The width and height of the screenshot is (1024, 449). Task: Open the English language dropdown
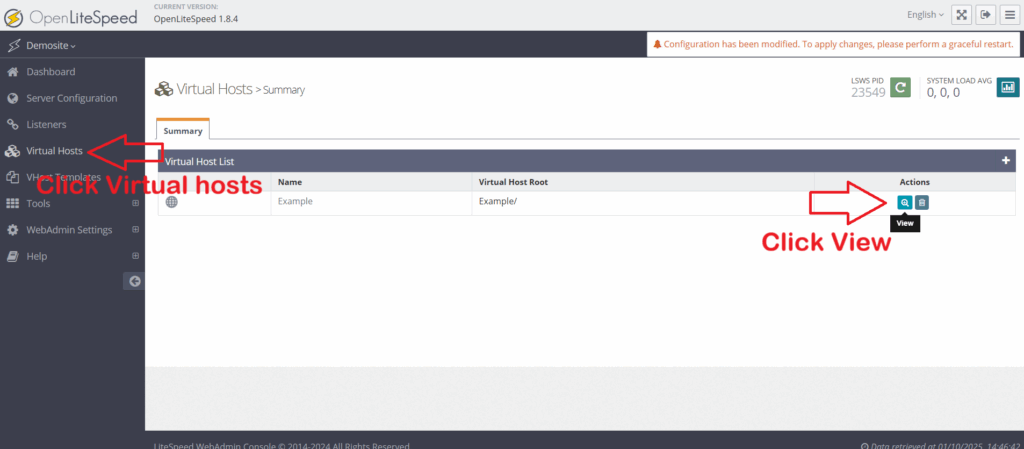(x=924, y=15)
